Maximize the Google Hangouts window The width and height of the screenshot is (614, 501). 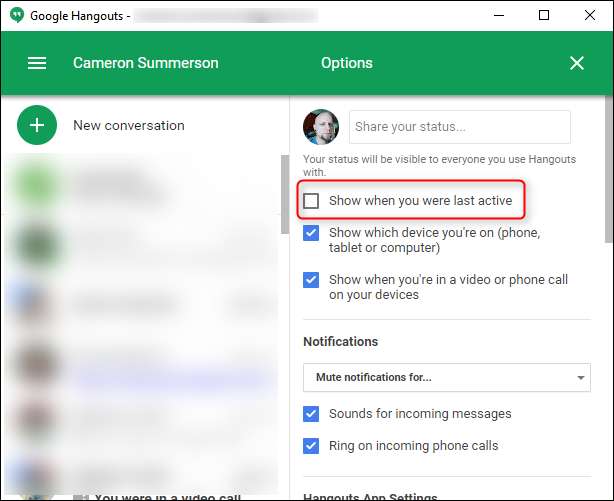click(x=544, y=15)
